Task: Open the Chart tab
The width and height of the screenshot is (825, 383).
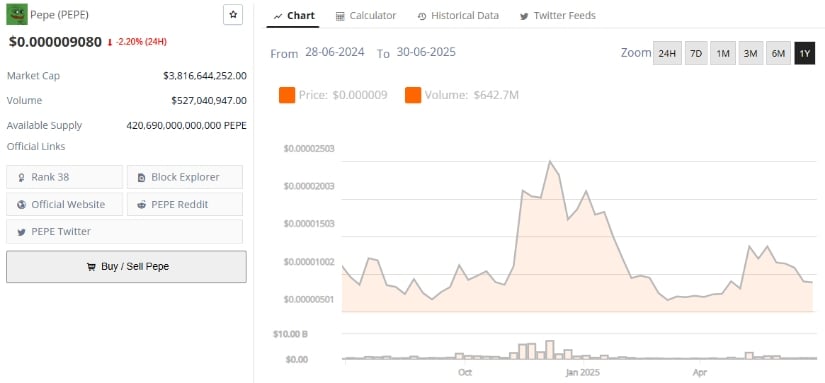Action: tap(295, 16)
